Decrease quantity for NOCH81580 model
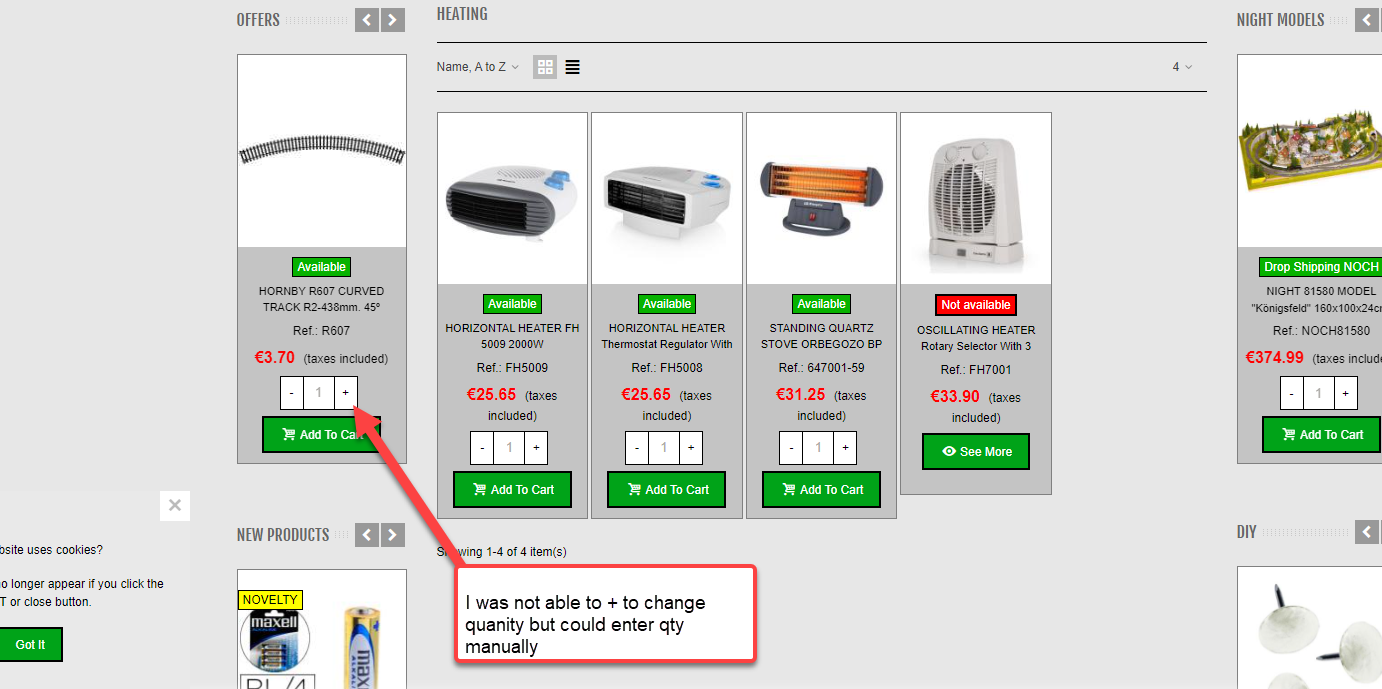 click(x=1292, y=393)
